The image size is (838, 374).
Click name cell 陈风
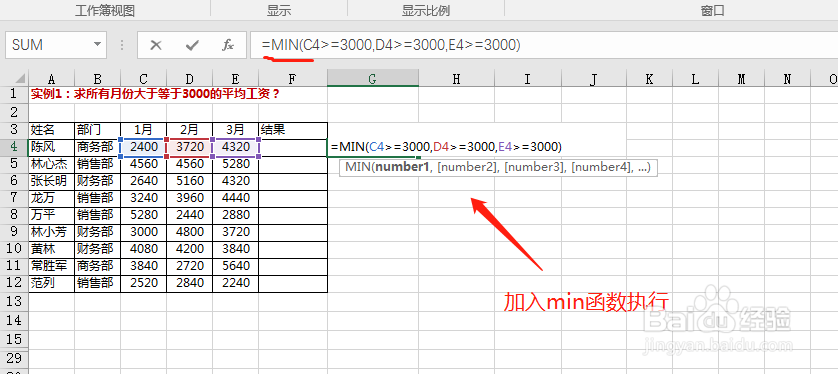51,147
